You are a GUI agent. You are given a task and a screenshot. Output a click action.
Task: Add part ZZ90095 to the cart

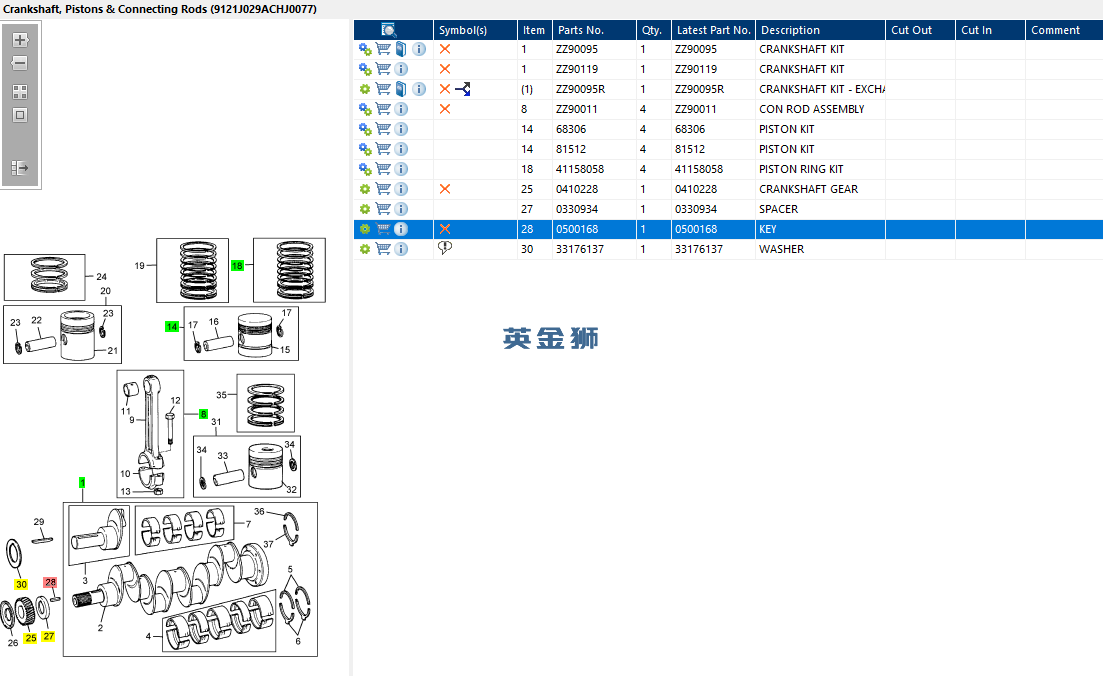[383, 49]
